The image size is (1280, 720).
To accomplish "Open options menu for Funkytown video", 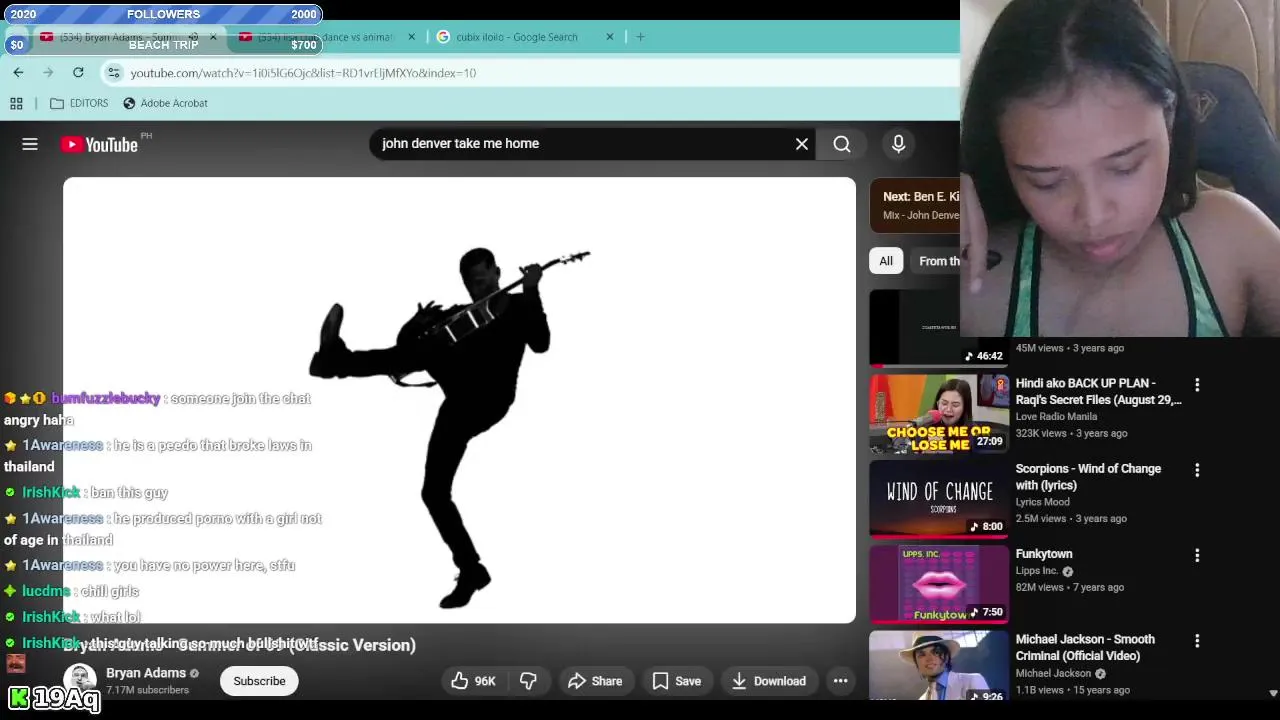I will tap(1197, 555).
